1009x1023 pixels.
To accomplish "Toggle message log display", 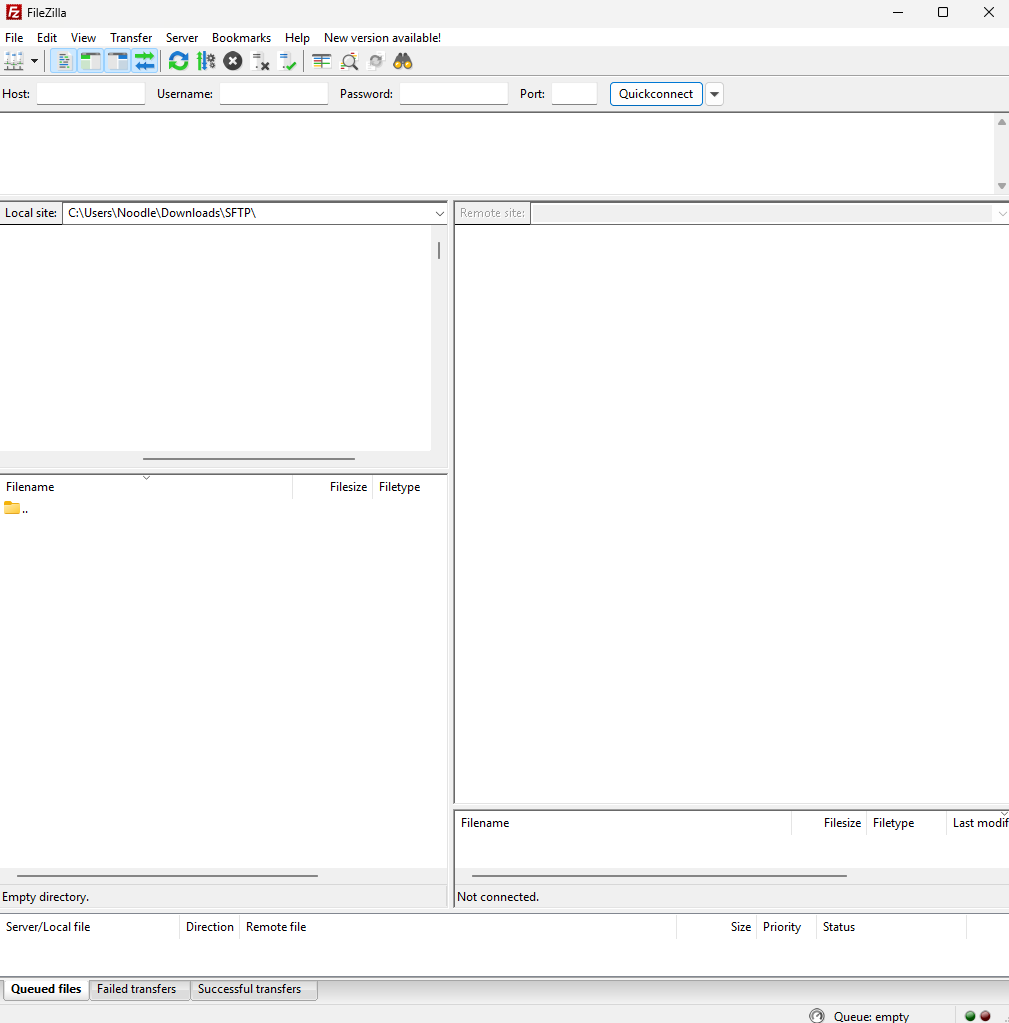I will tap(63, 61).
